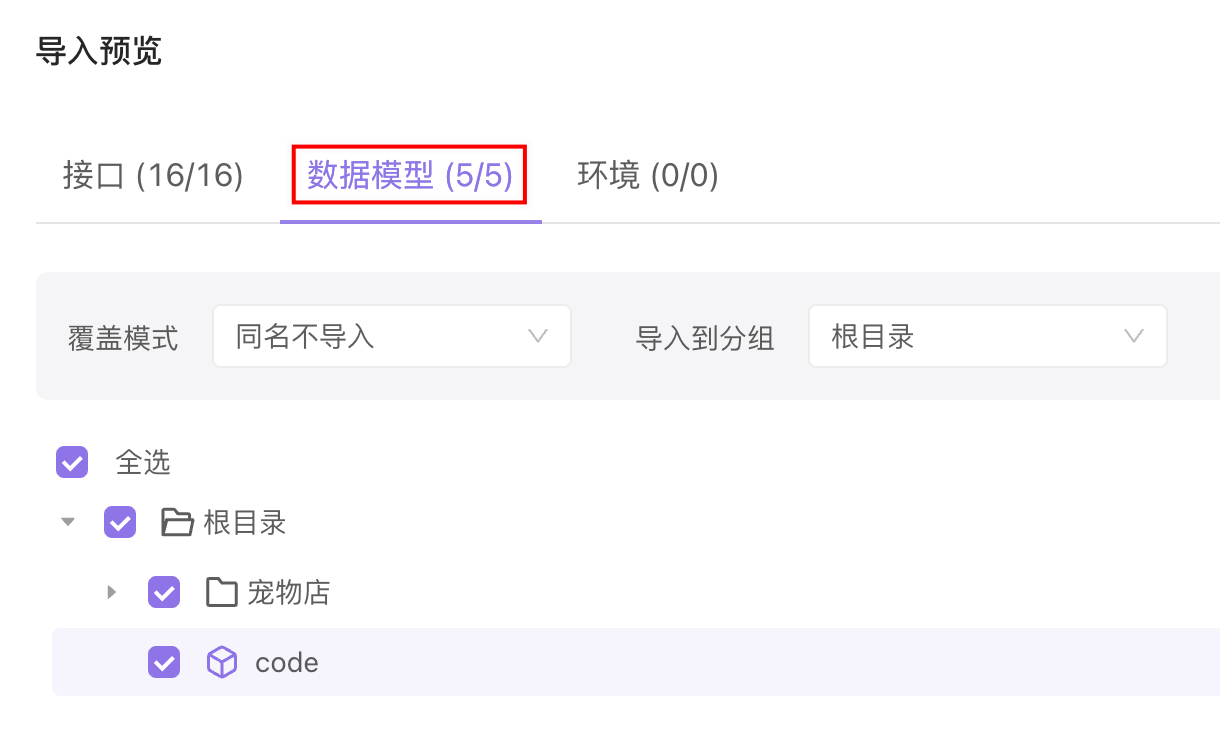Screen dimensions: 1220x738
Task: Collapse the 根目录 tree node
Action: pos(68,522)
